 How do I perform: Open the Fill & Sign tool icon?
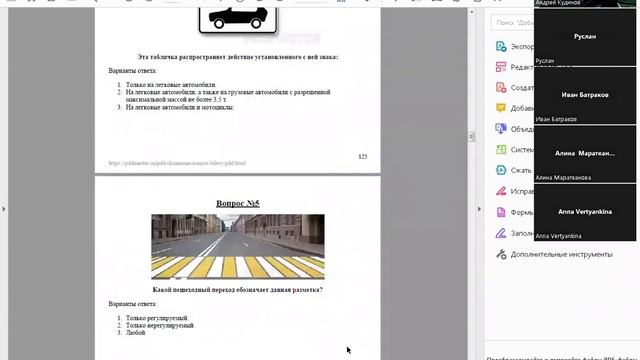coord(501,233)
